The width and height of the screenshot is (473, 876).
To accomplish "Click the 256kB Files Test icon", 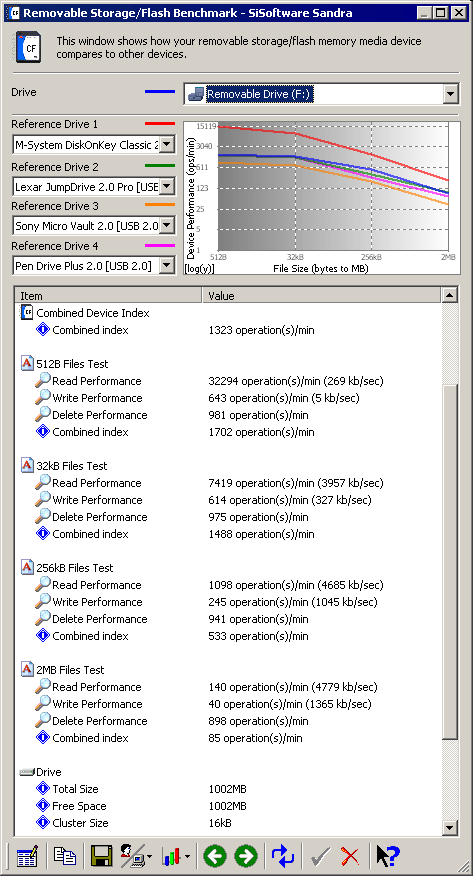I will coord(27,568).
